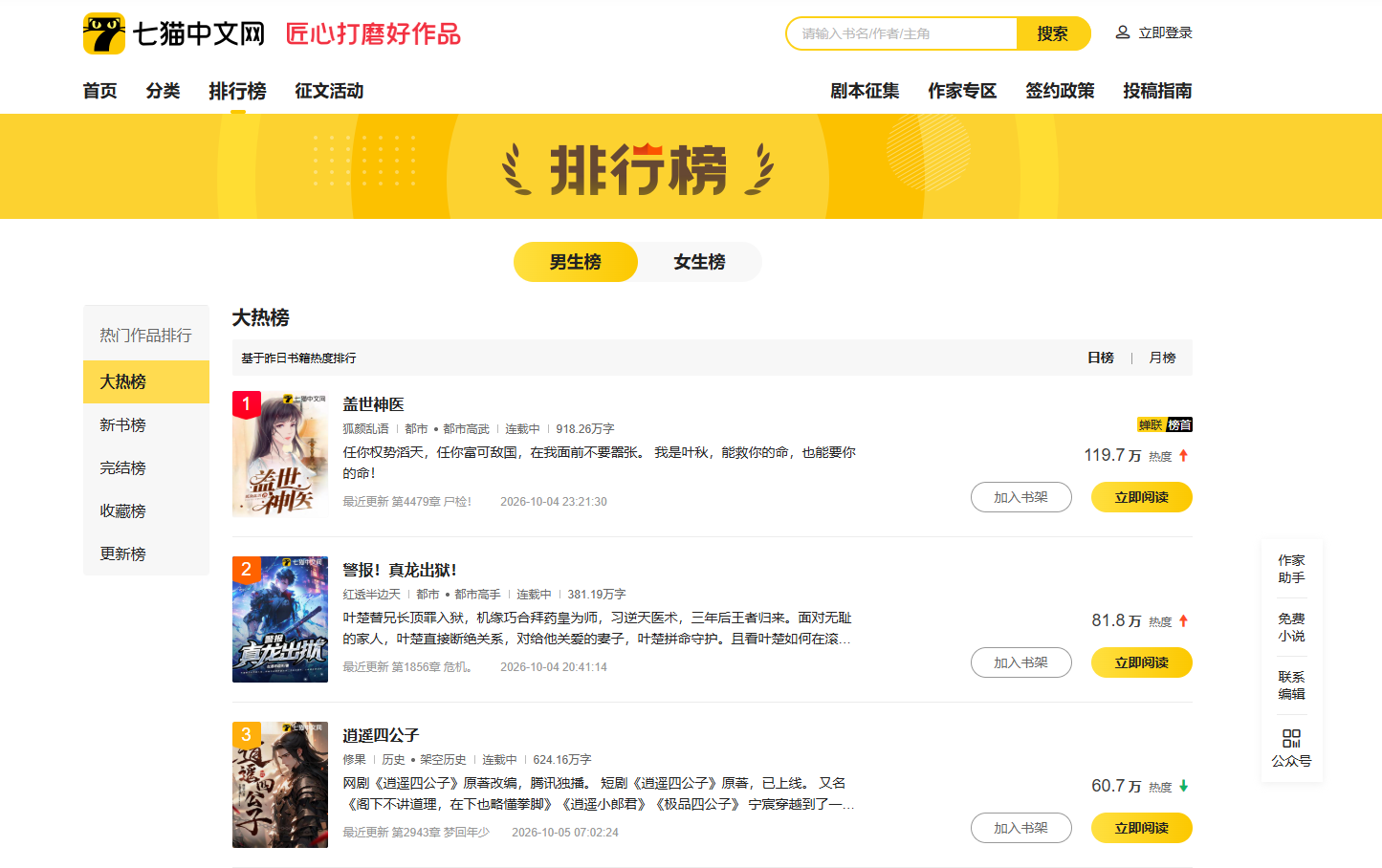Switch to 日榜 ranking

(1101, 358)
